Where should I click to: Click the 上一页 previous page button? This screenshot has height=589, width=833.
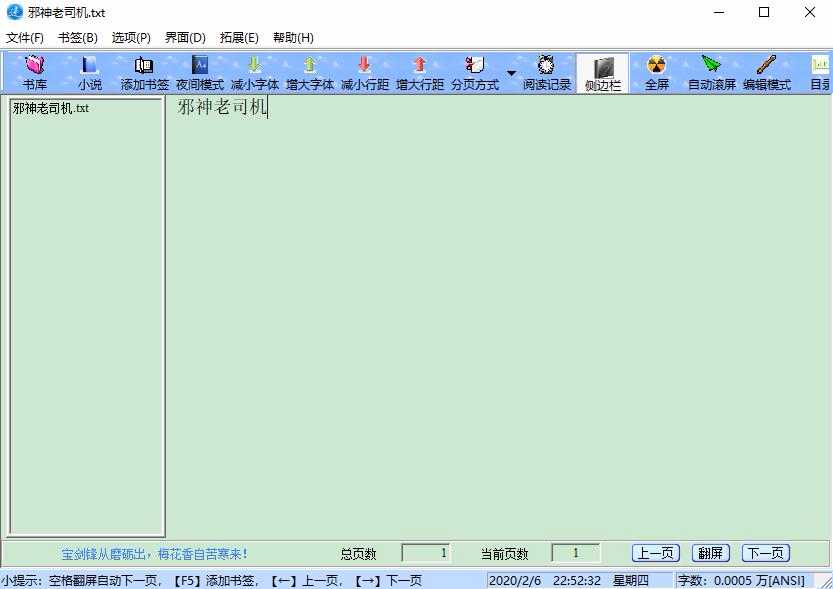coord(656,553)
